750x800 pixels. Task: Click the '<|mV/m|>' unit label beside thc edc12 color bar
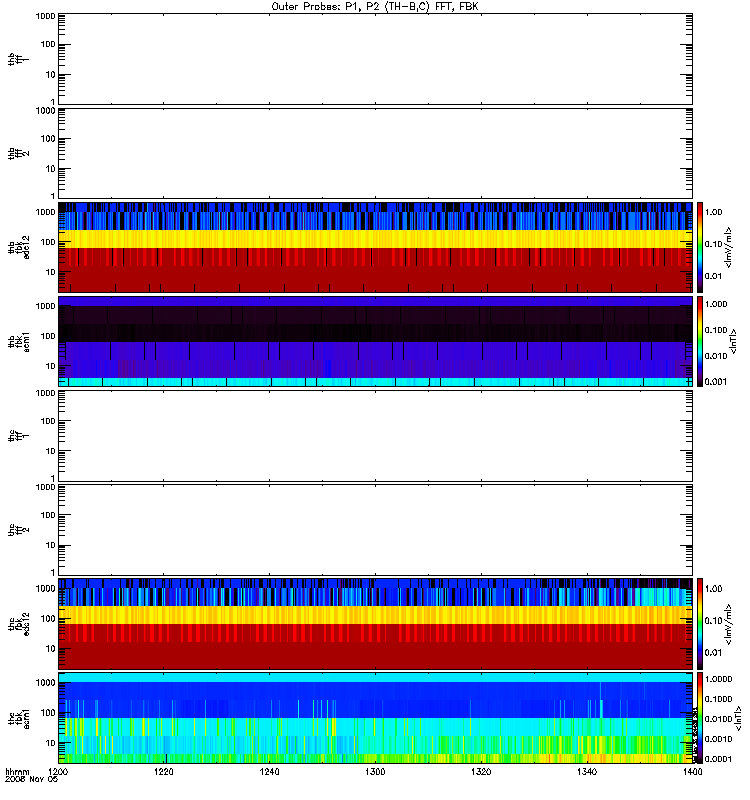point(729,624)
